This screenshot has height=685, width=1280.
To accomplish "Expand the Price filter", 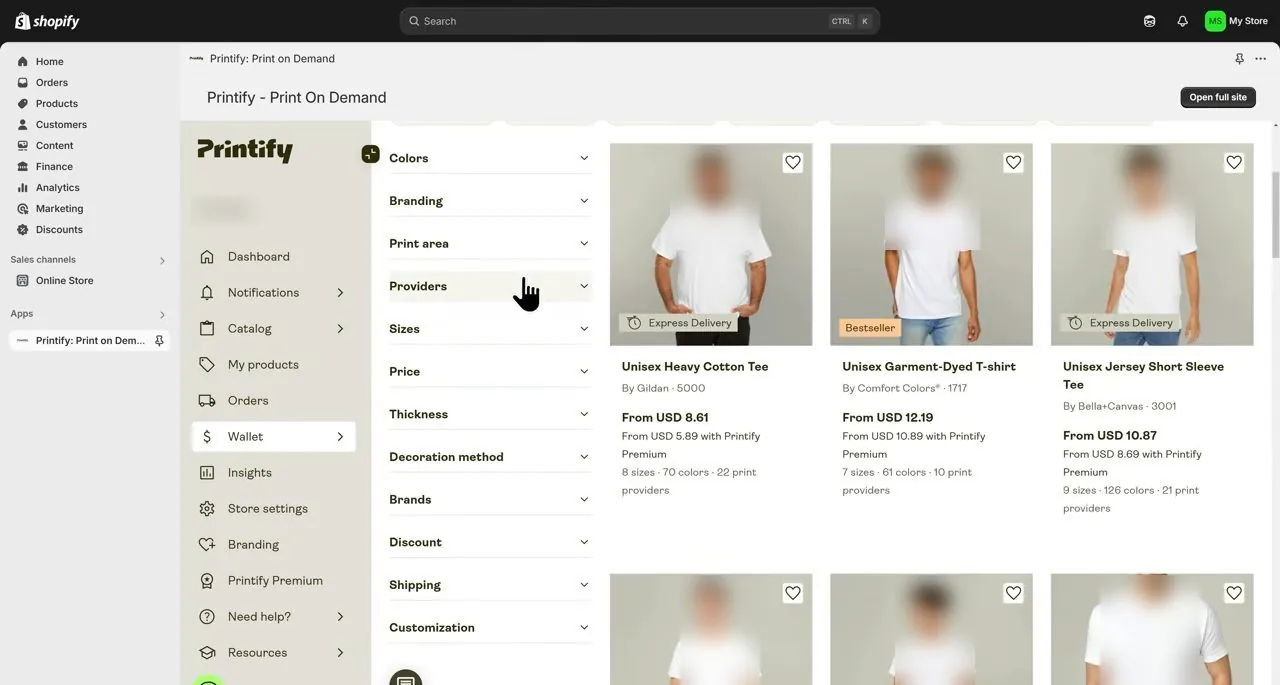I will (490, 372).
